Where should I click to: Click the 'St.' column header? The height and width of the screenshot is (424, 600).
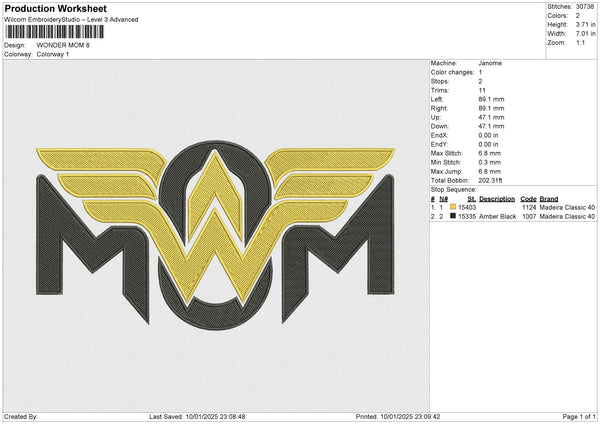pyautogui.click(x=471, y=199)
